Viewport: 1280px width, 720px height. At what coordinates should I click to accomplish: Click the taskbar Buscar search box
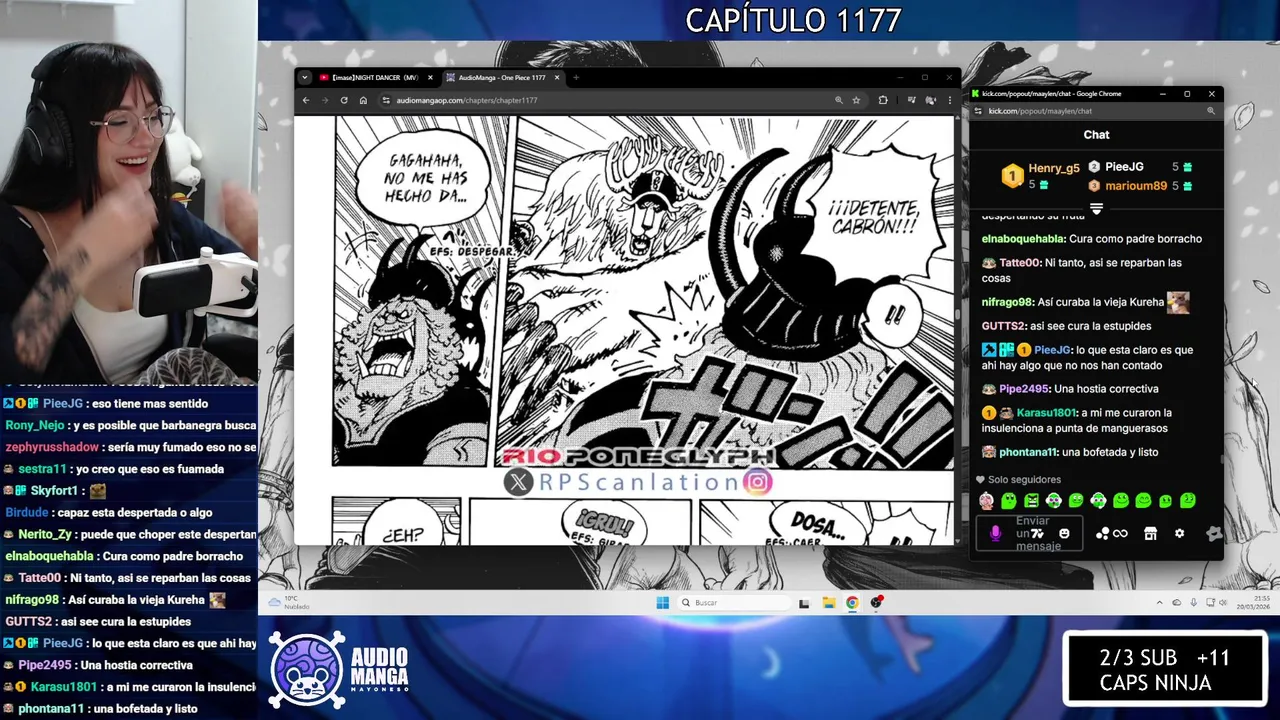[734, 603]
